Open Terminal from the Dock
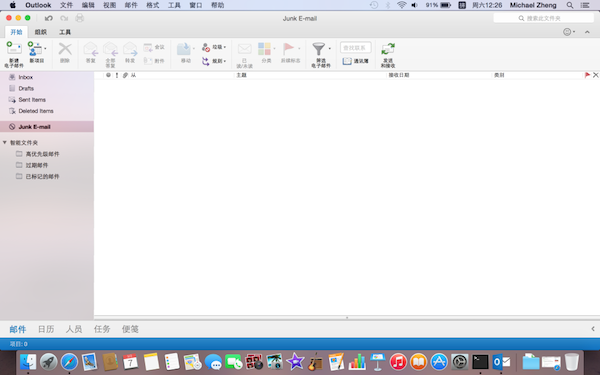Viewport: 600px width, 375px height. coord(480,362)
